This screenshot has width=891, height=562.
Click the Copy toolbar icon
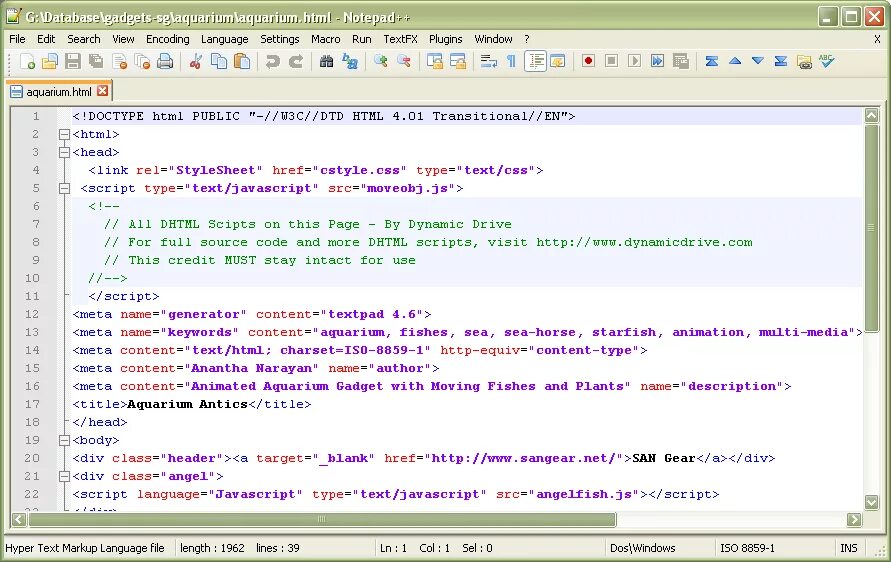click(219, 61)
